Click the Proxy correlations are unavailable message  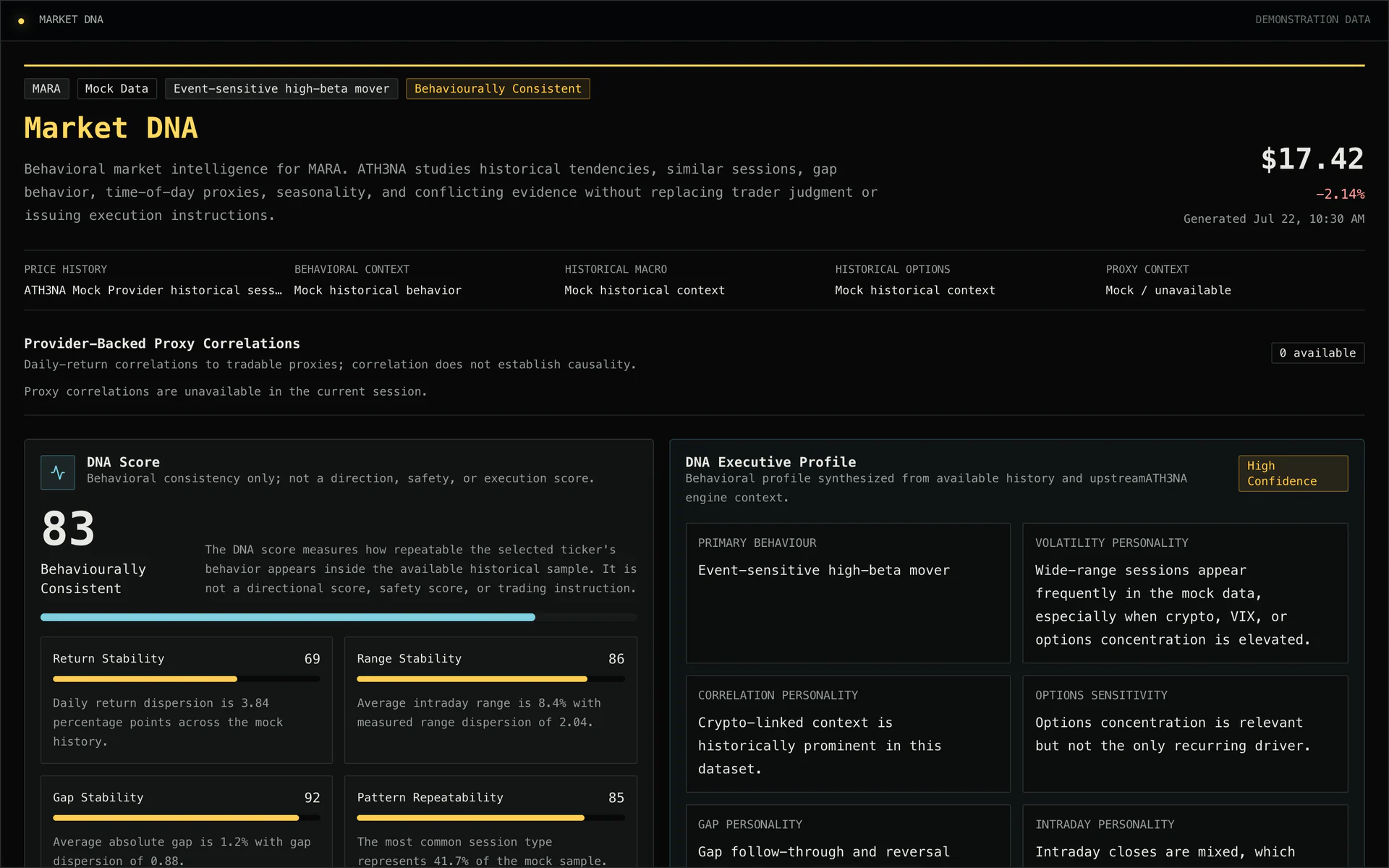point(226,391)
